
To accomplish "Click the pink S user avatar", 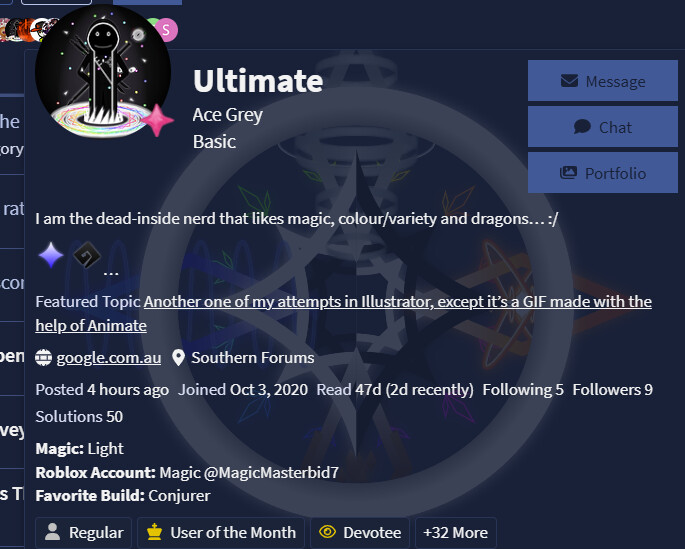I will click(x=166, y=30).
